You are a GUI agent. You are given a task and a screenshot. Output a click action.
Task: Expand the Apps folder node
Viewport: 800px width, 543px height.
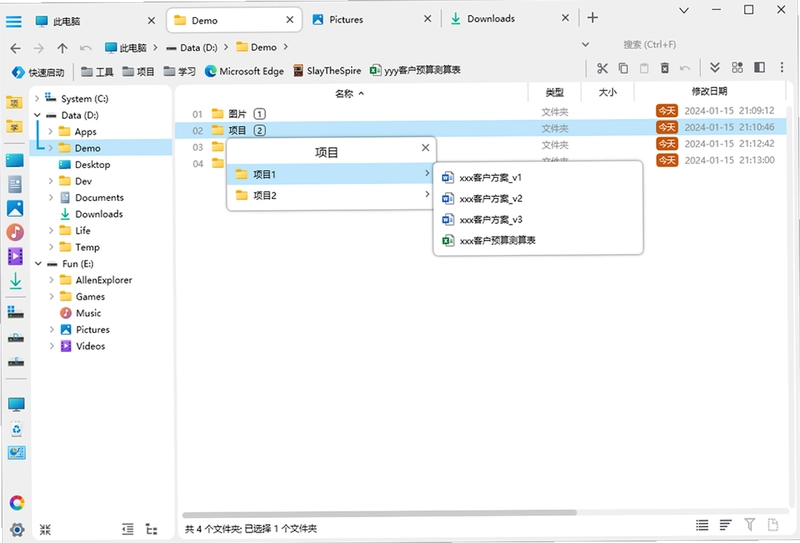point(51,132)
